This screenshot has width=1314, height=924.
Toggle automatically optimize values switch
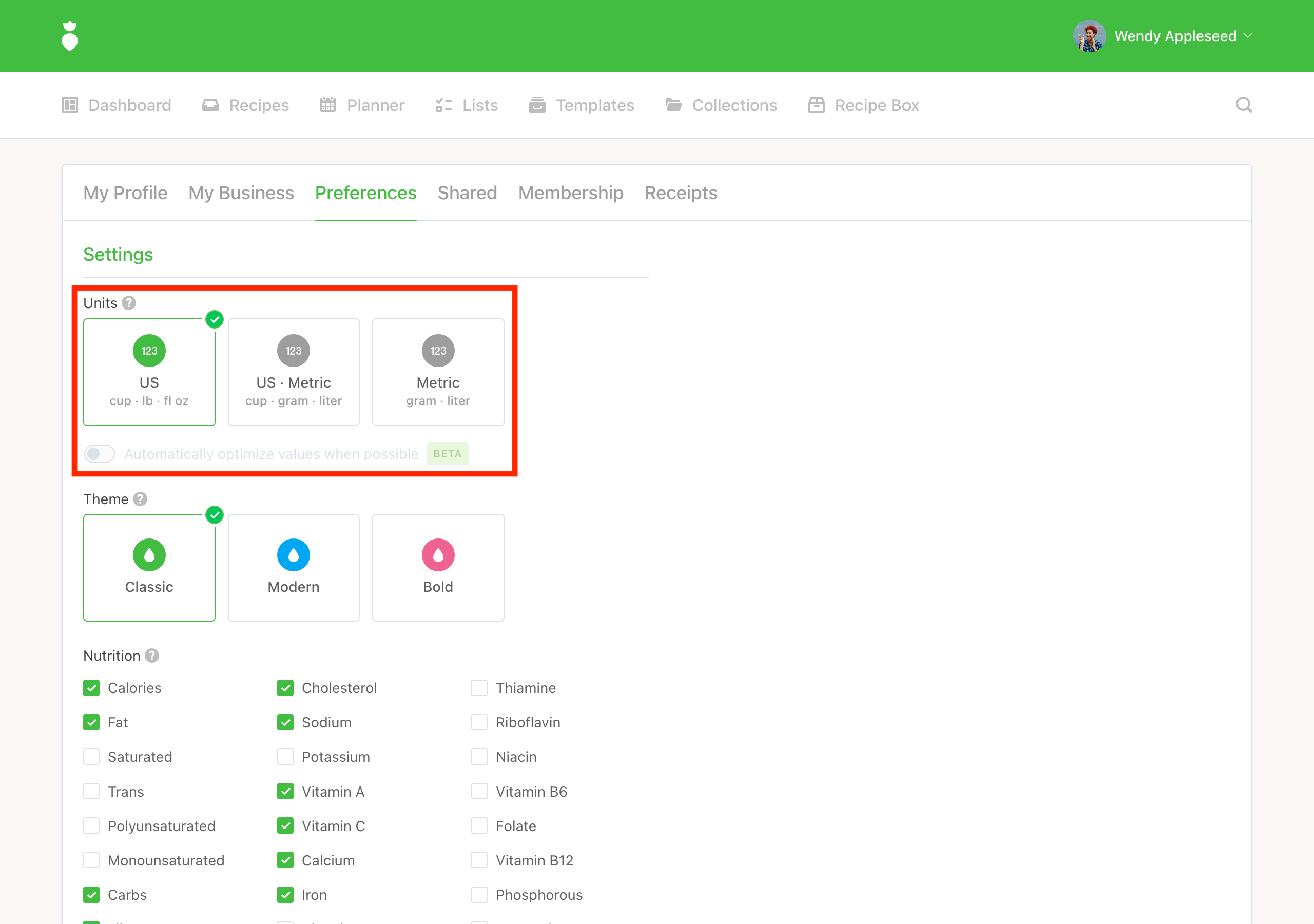100,454
